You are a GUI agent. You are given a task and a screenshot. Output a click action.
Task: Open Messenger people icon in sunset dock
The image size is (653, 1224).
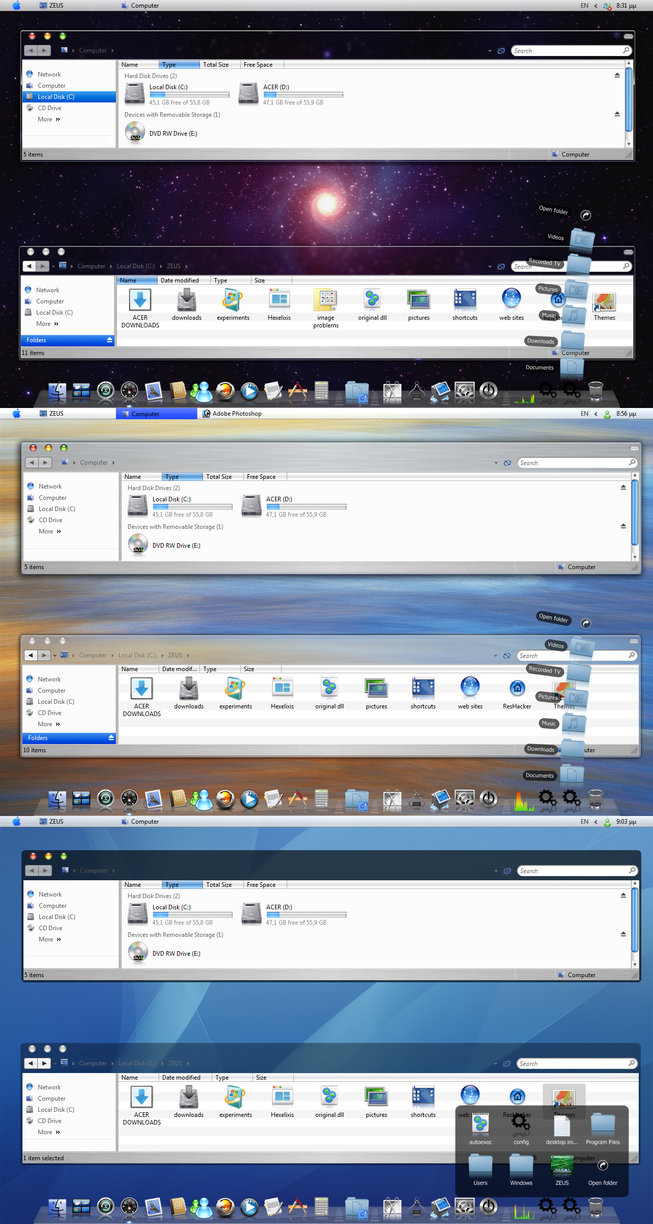point(202,799)
